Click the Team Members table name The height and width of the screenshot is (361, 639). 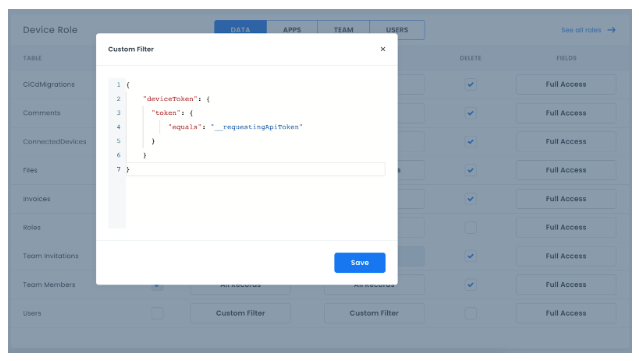(49, 285)
